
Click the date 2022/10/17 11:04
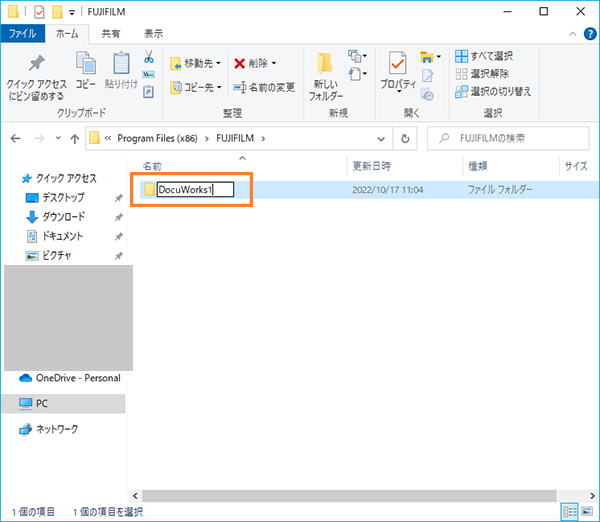(388, 190)
